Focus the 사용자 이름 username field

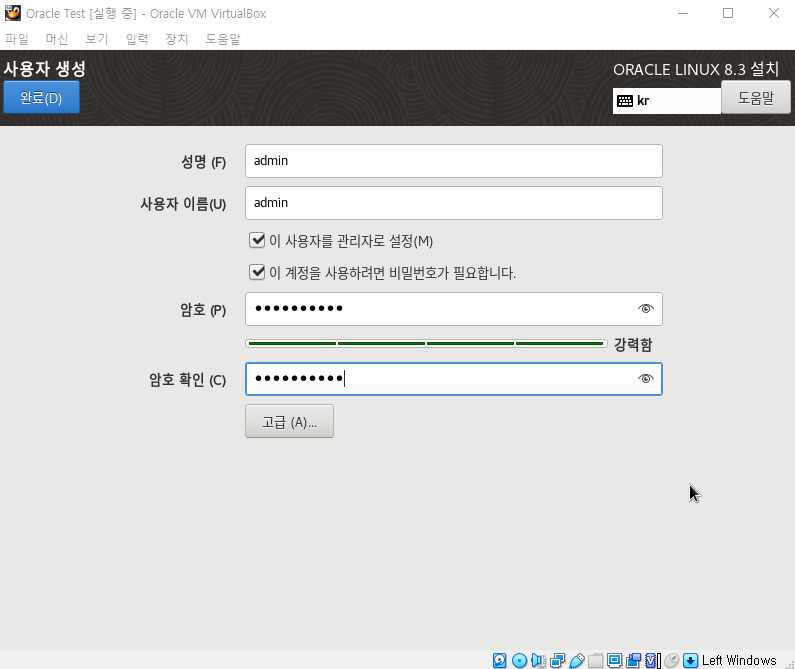click(x=454, y=203)
